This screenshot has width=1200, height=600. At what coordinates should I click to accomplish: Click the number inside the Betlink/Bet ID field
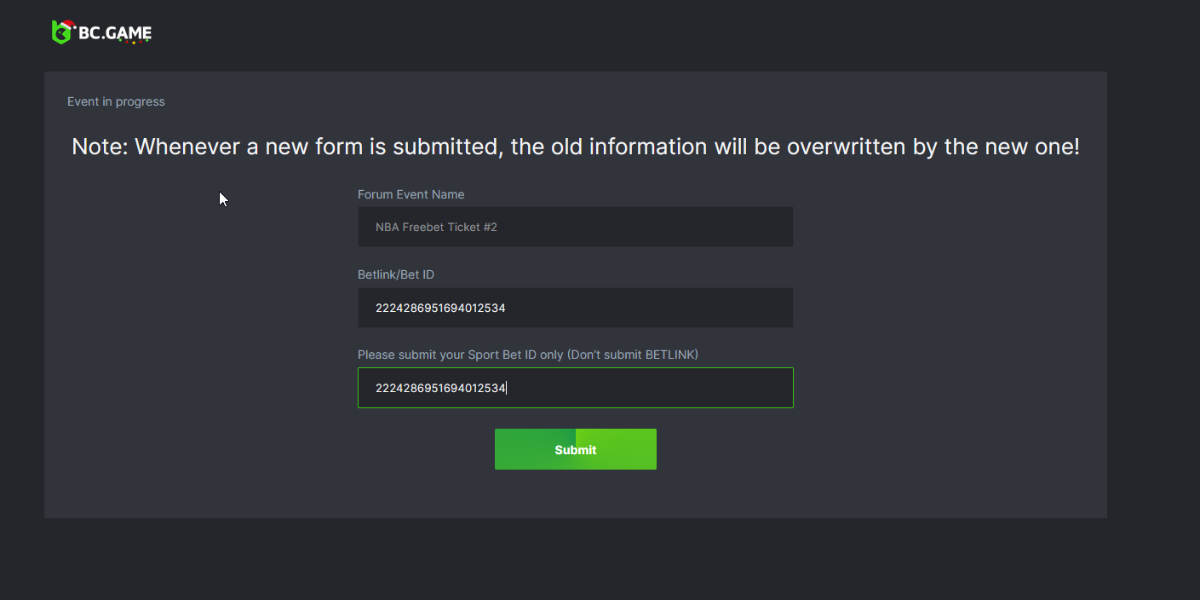[x=440, y=308]
